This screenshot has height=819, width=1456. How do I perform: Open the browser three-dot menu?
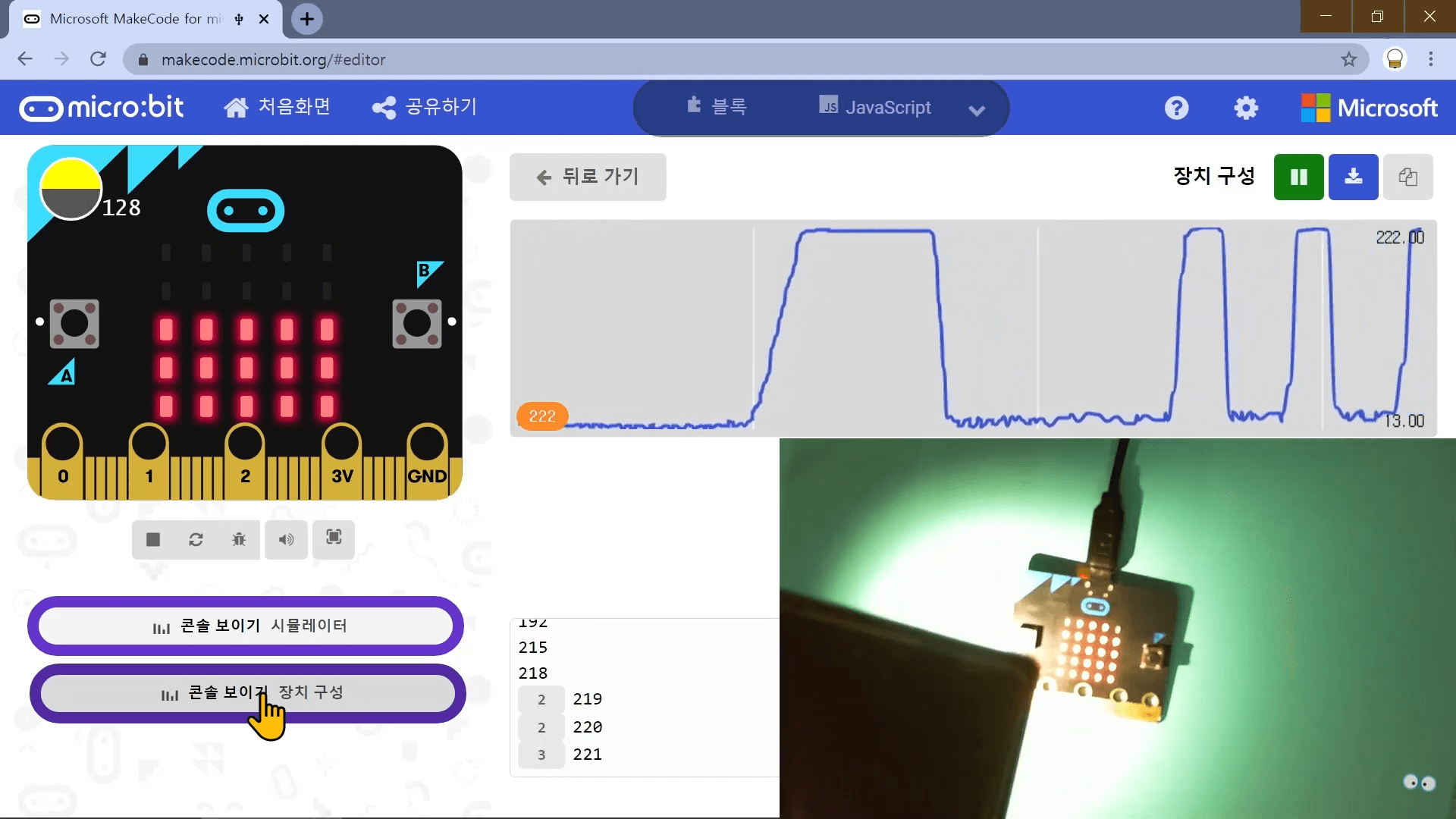tap(1431, 59)
